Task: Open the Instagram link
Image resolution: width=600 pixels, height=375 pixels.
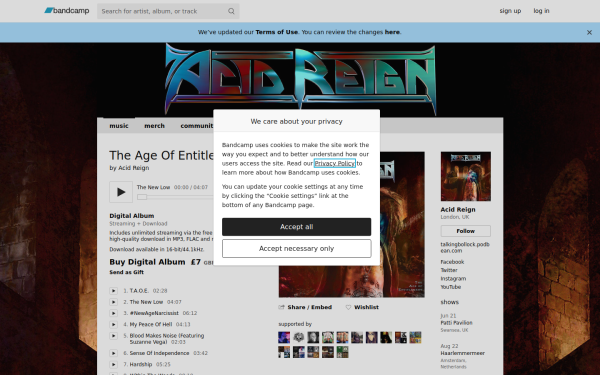Action: coord(453,279)
